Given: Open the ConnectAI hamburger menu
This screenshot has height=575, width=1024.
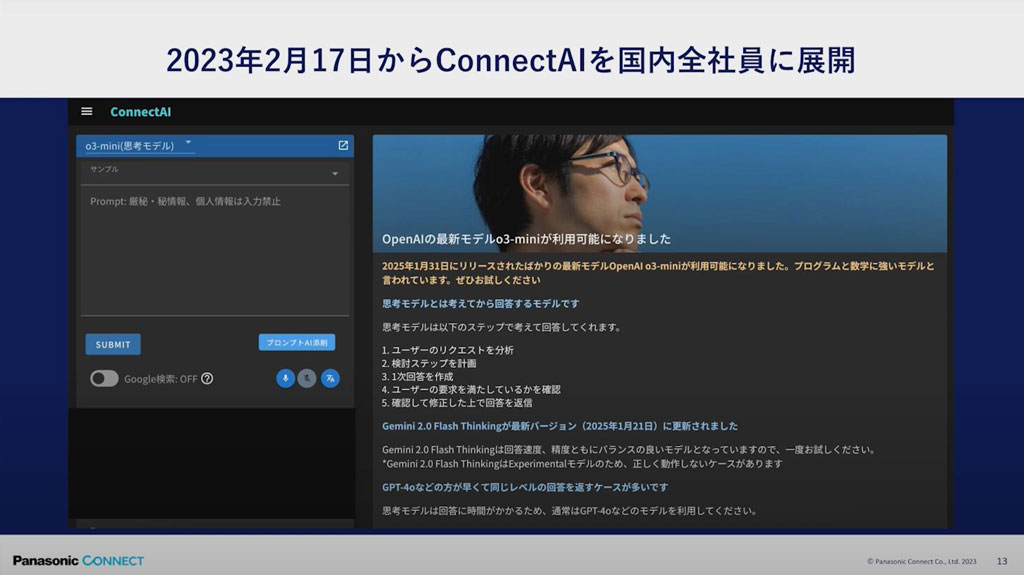Looking at the screenshot, I should click(x=86, y=112).
